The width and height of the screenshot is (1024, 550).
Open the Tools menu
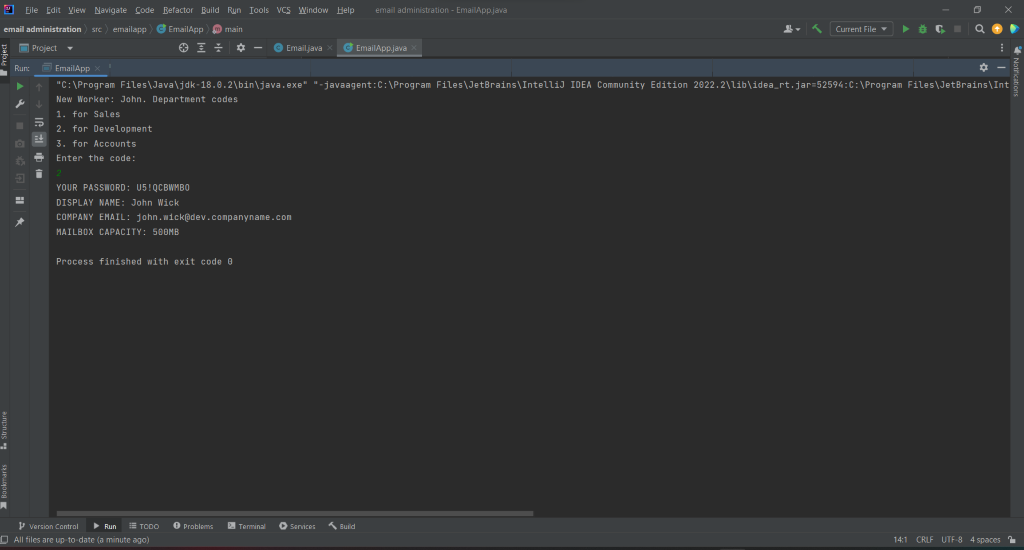point(259,10)
